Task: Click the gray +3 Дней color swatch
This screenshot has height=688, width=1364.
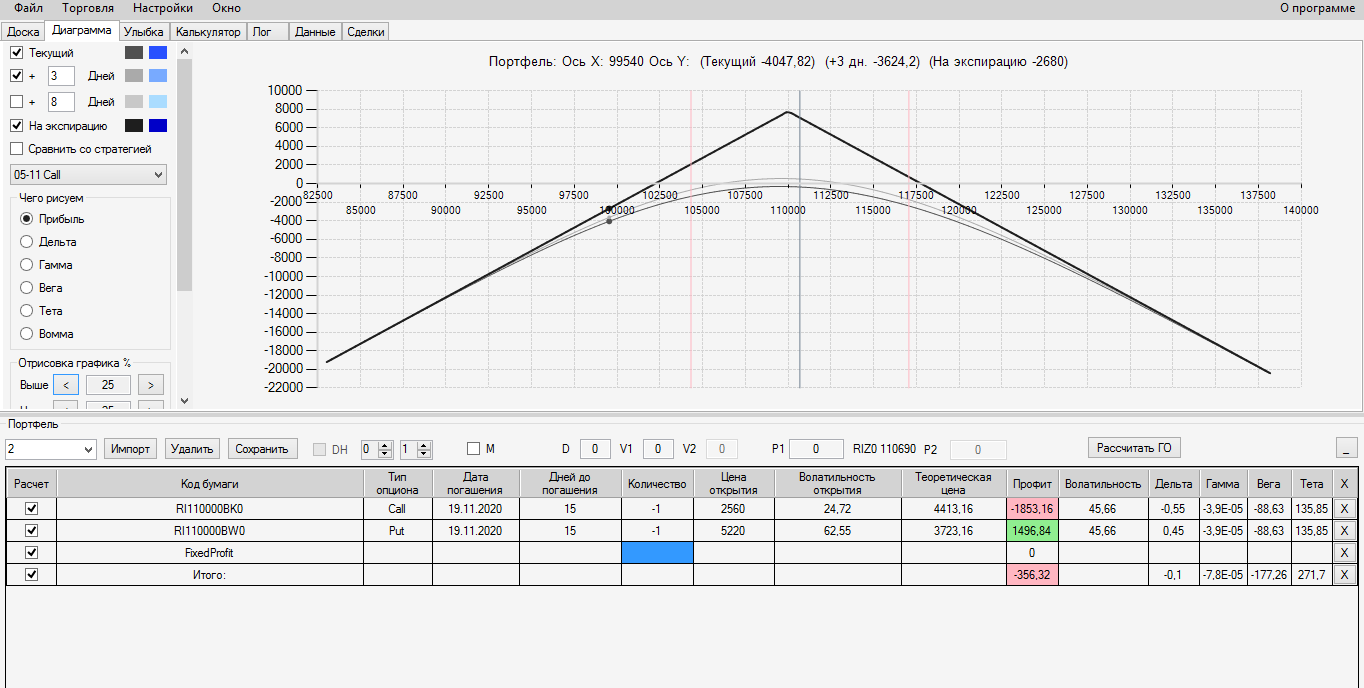Action: click(x=134, y=76)
